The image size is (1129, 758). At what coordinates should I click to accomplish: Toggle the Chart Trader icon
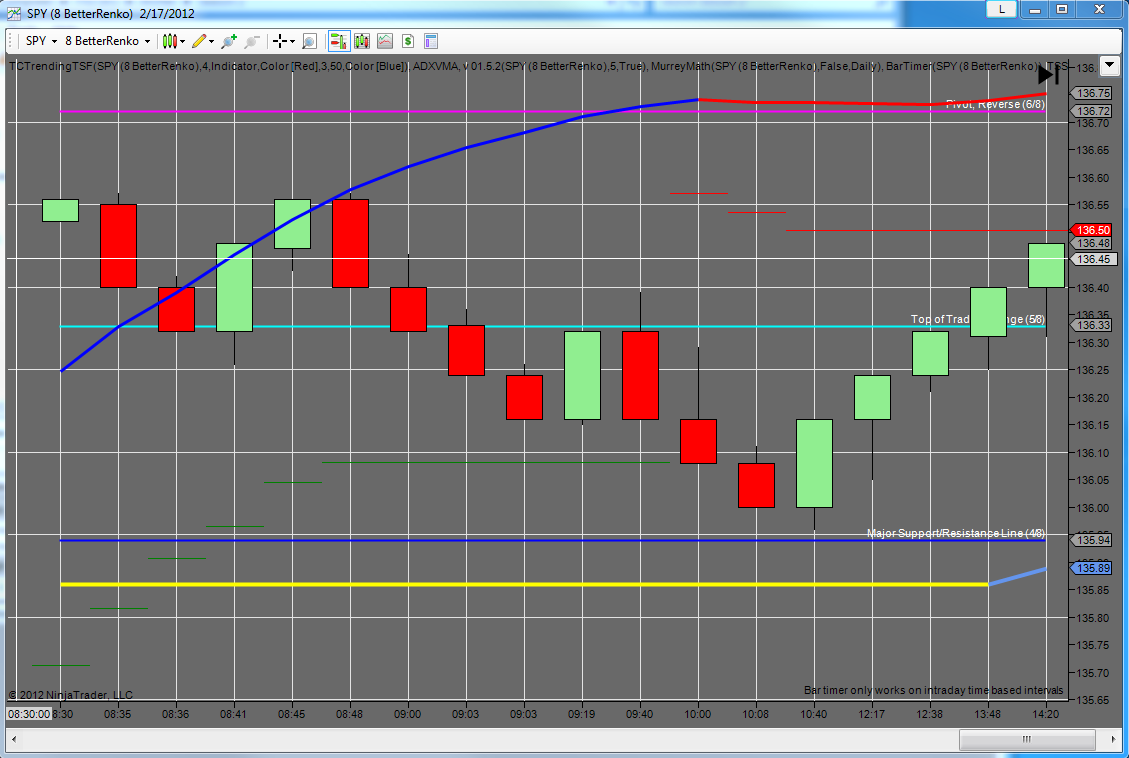[x=338, y=41]
